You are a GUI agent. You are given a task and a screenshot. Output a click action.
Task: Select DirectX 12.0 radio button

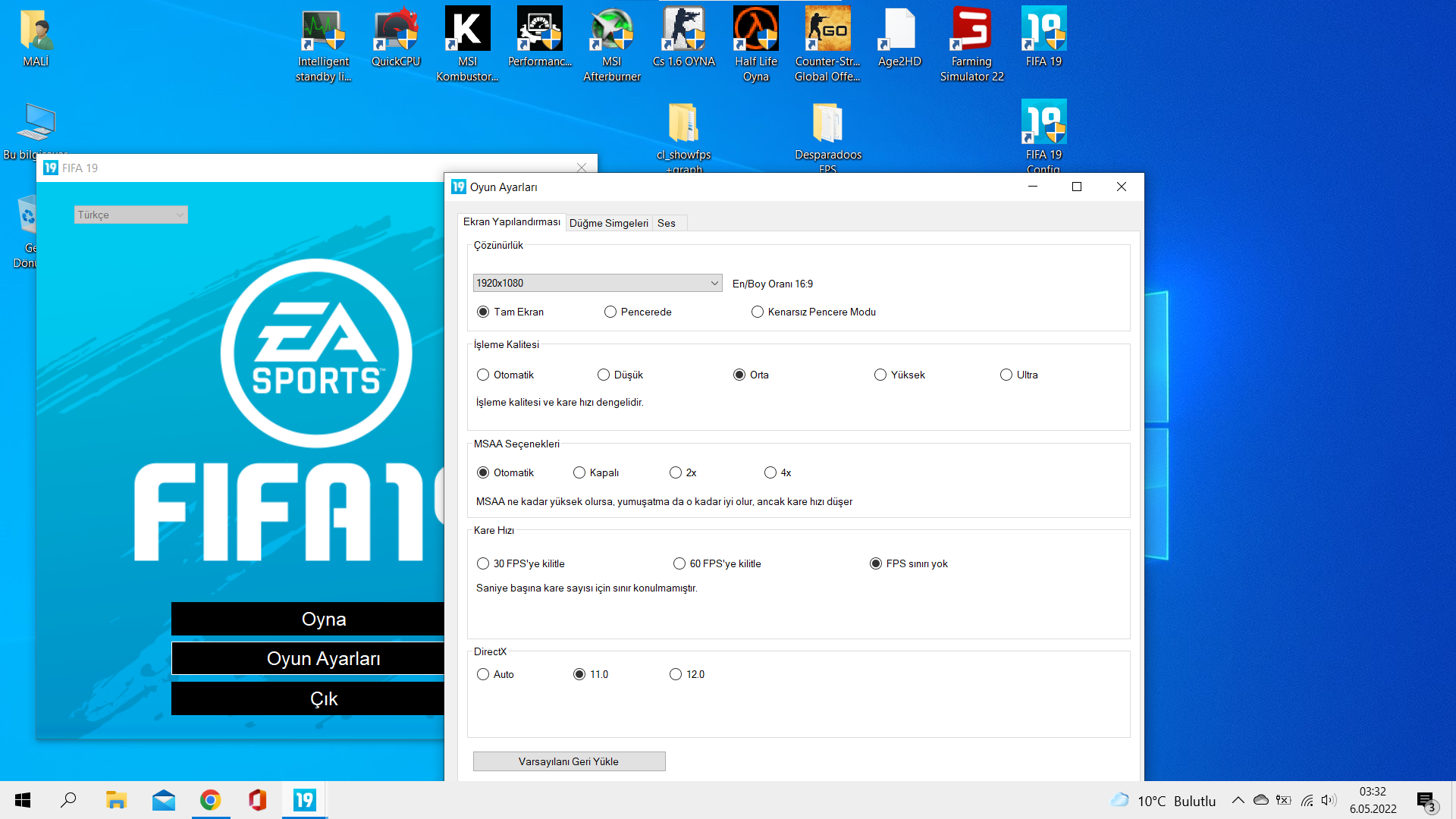(676, 674)
